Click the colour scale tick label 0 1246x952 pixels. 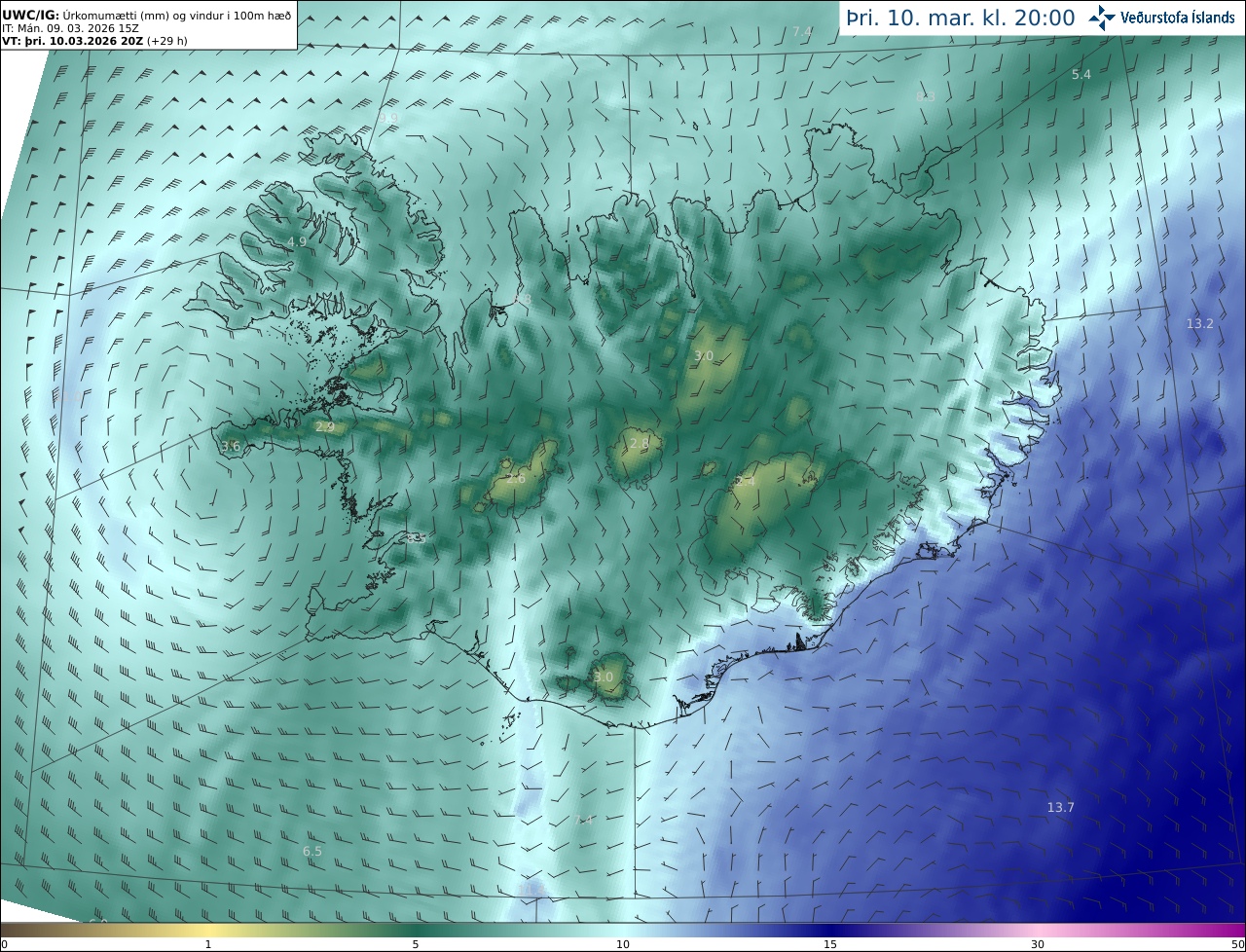[x=4, y=944]
